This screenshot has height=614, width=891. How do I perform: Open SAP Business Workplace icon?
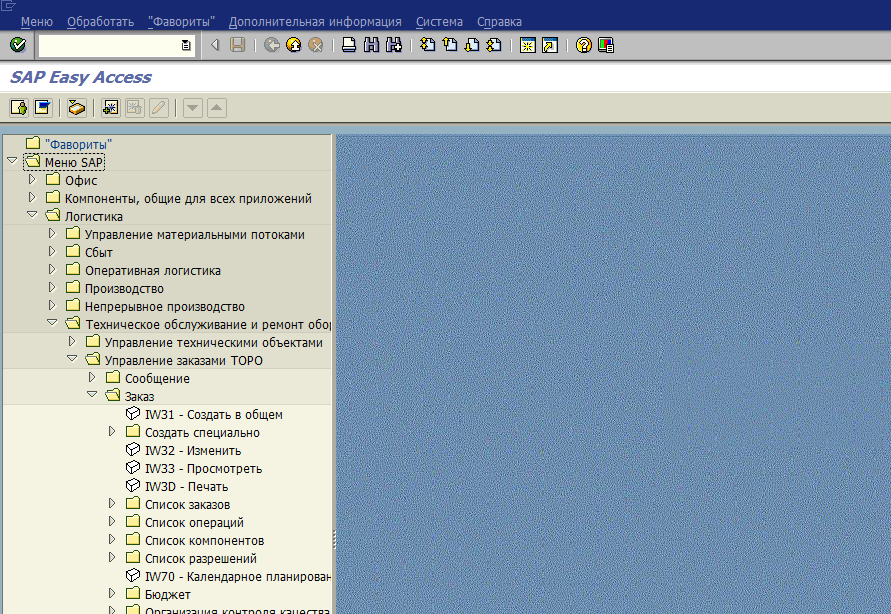[x=77, y=107]
